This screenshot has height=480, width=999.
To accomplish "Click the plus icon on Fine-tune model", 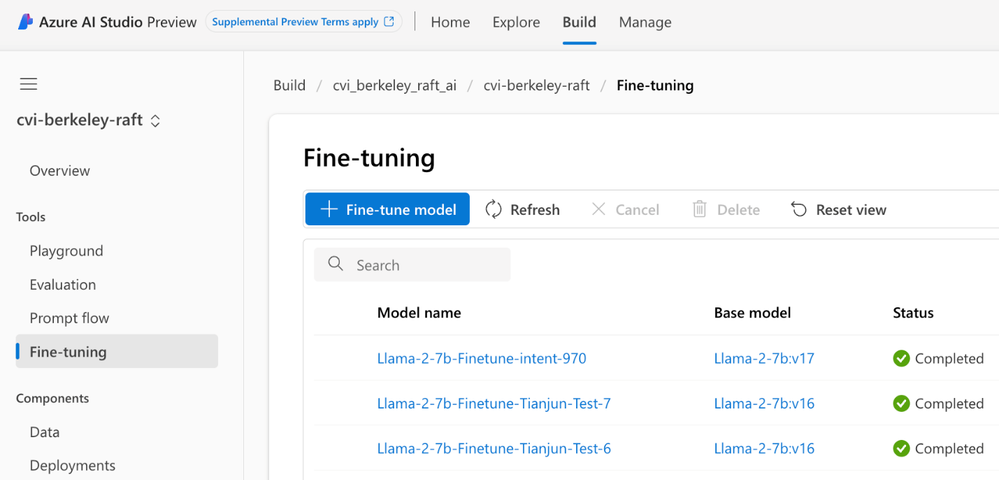I will tap(328, 209).
